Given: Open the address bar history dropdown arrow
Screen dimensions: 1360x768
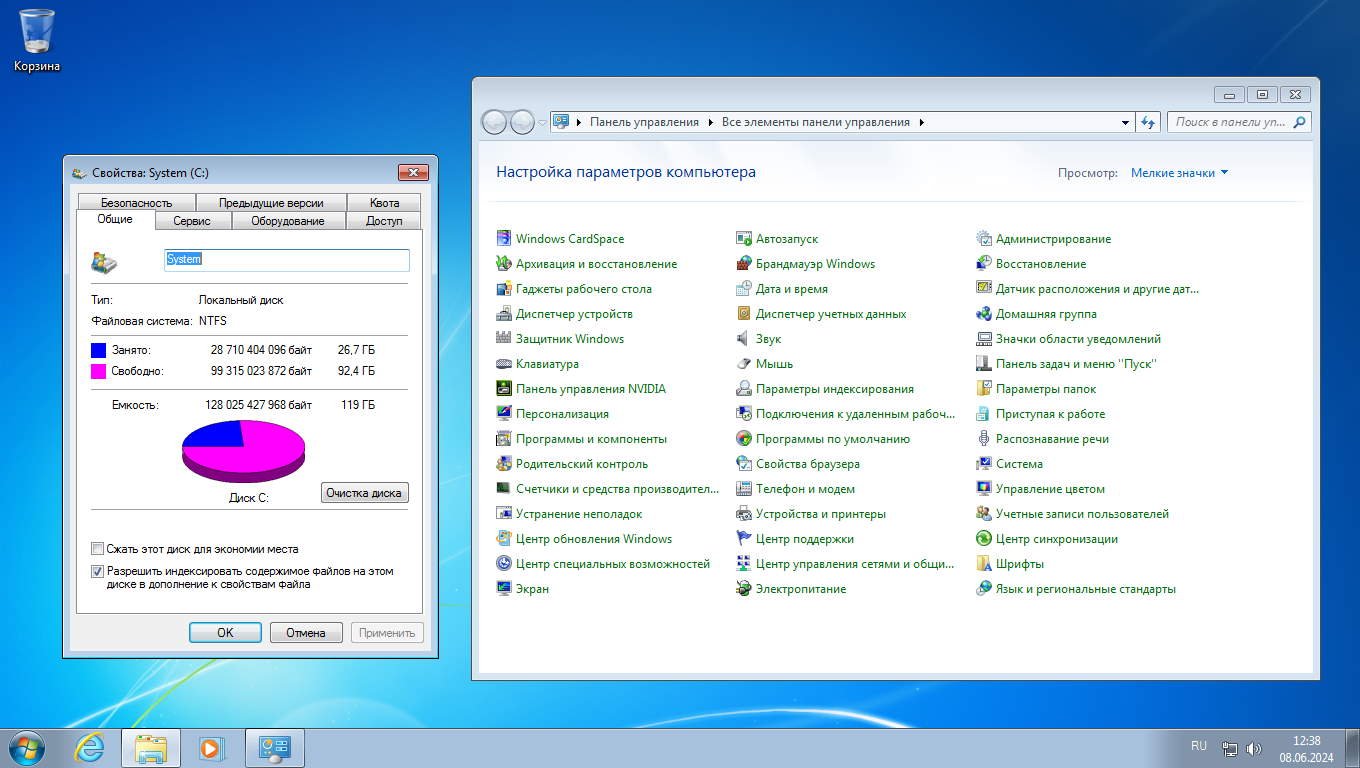Looking at the screenshot, I should (x=1125, y=122).
